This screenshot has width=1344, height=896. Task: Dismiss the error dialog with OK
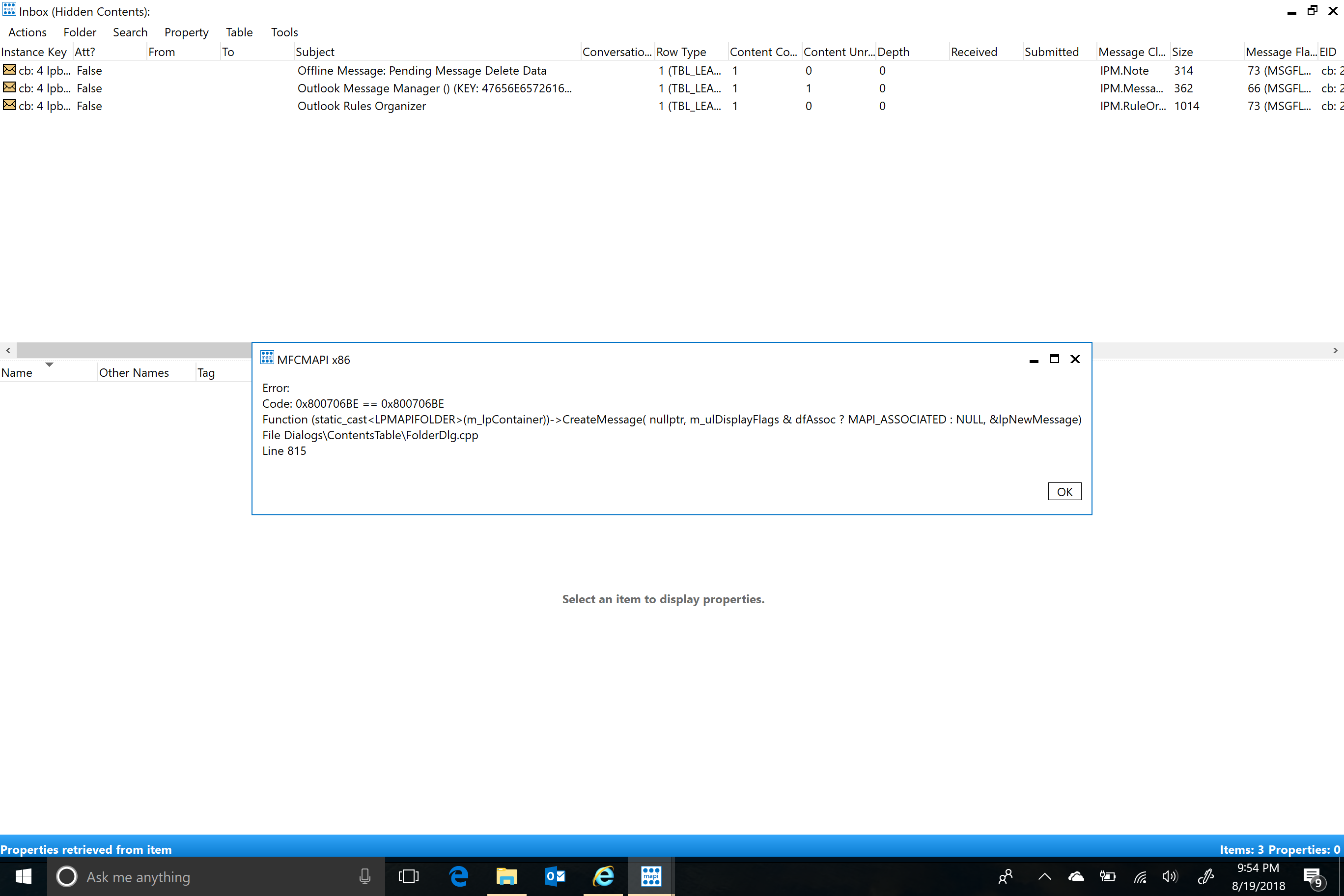[1064, 491]
